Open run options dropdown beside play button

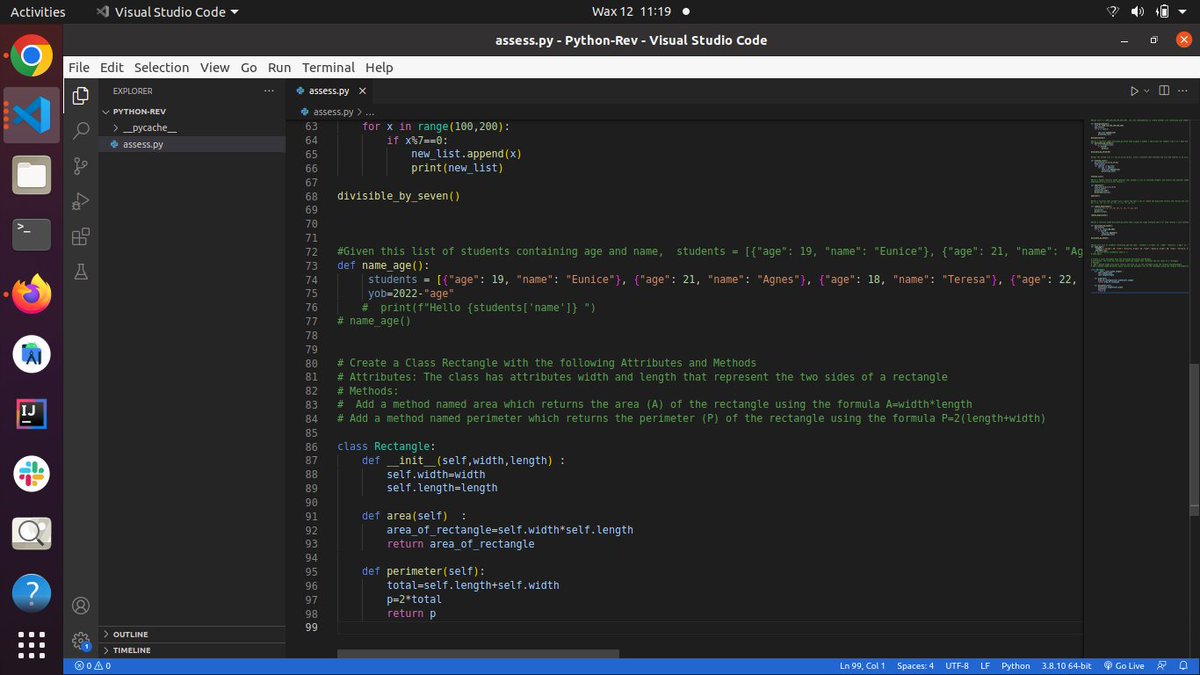pos(1147,91)
